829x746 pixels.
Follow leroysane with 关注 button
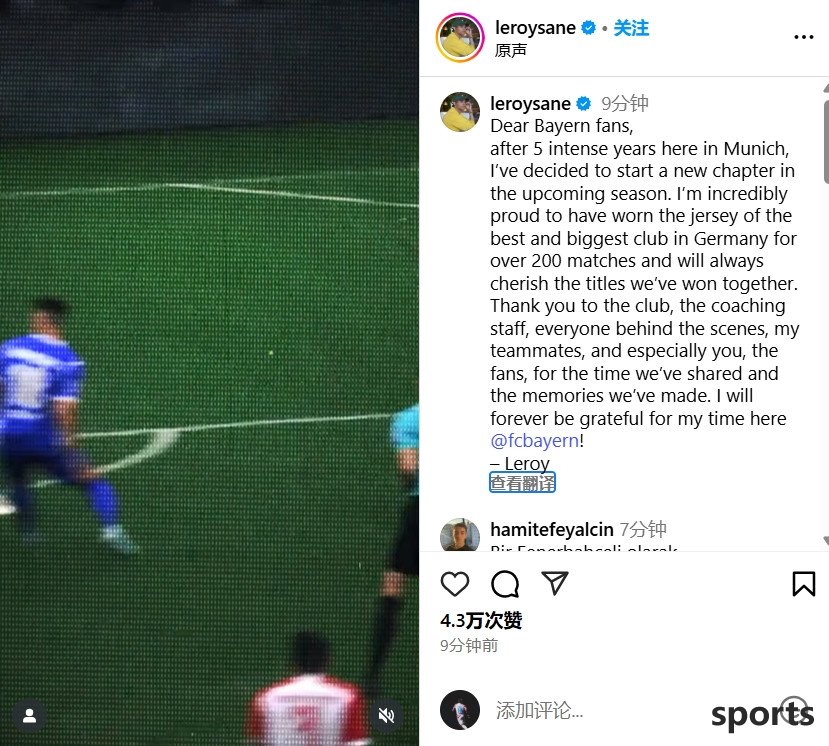pos(631,27)
